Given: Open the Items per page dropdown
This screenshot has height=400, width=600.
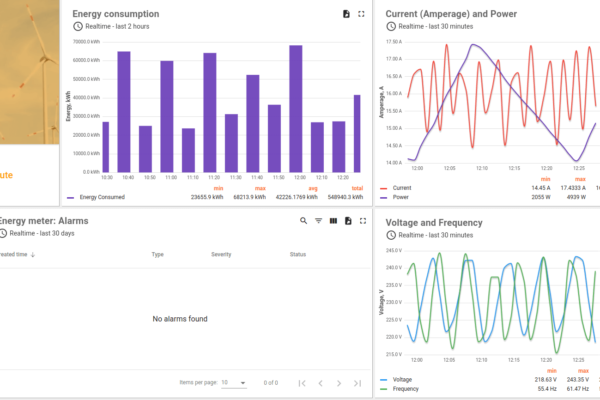Looking at the screenshot, I should pos(234,382).
